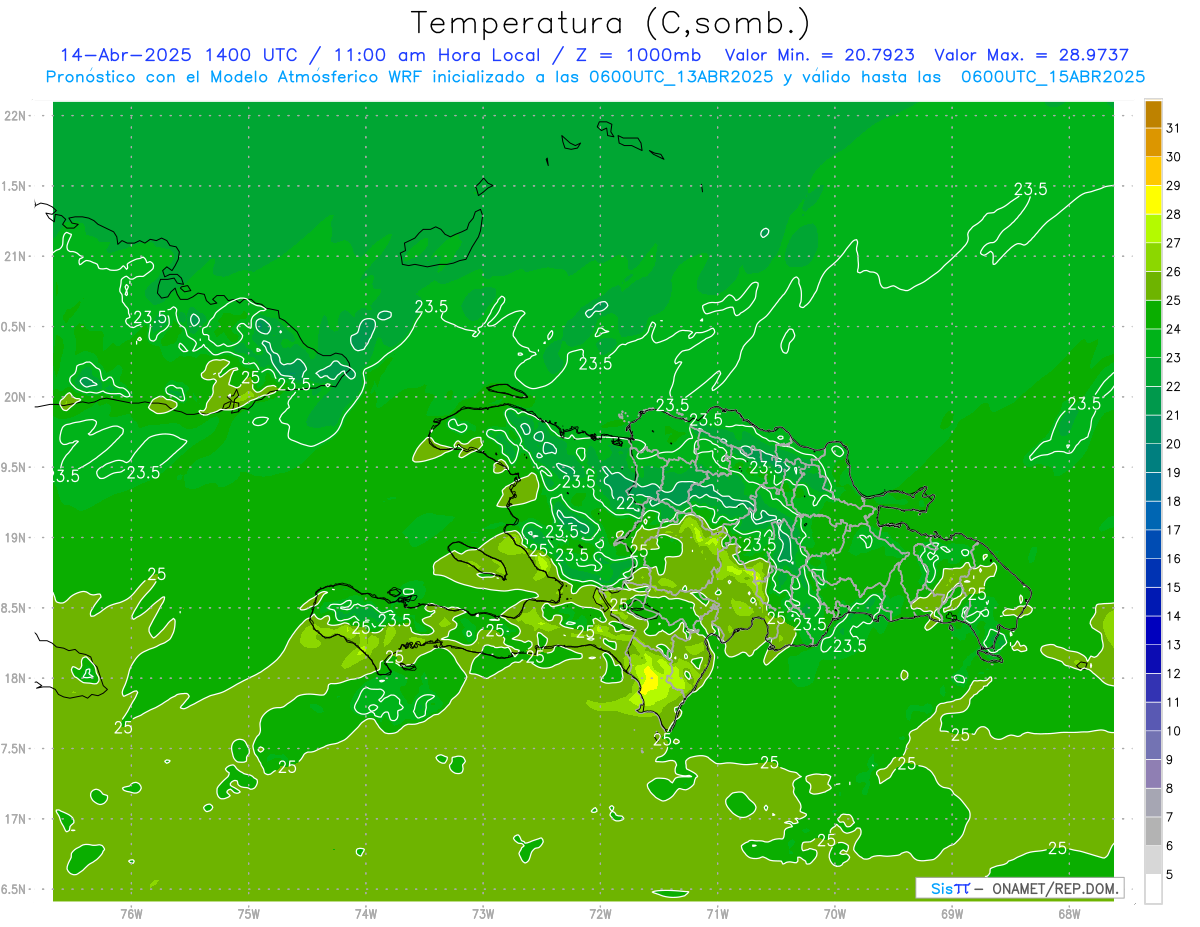Click the 75W longitude axis label
The height and width of the screenshot is (927, 1200).
(x=249, y=913)
